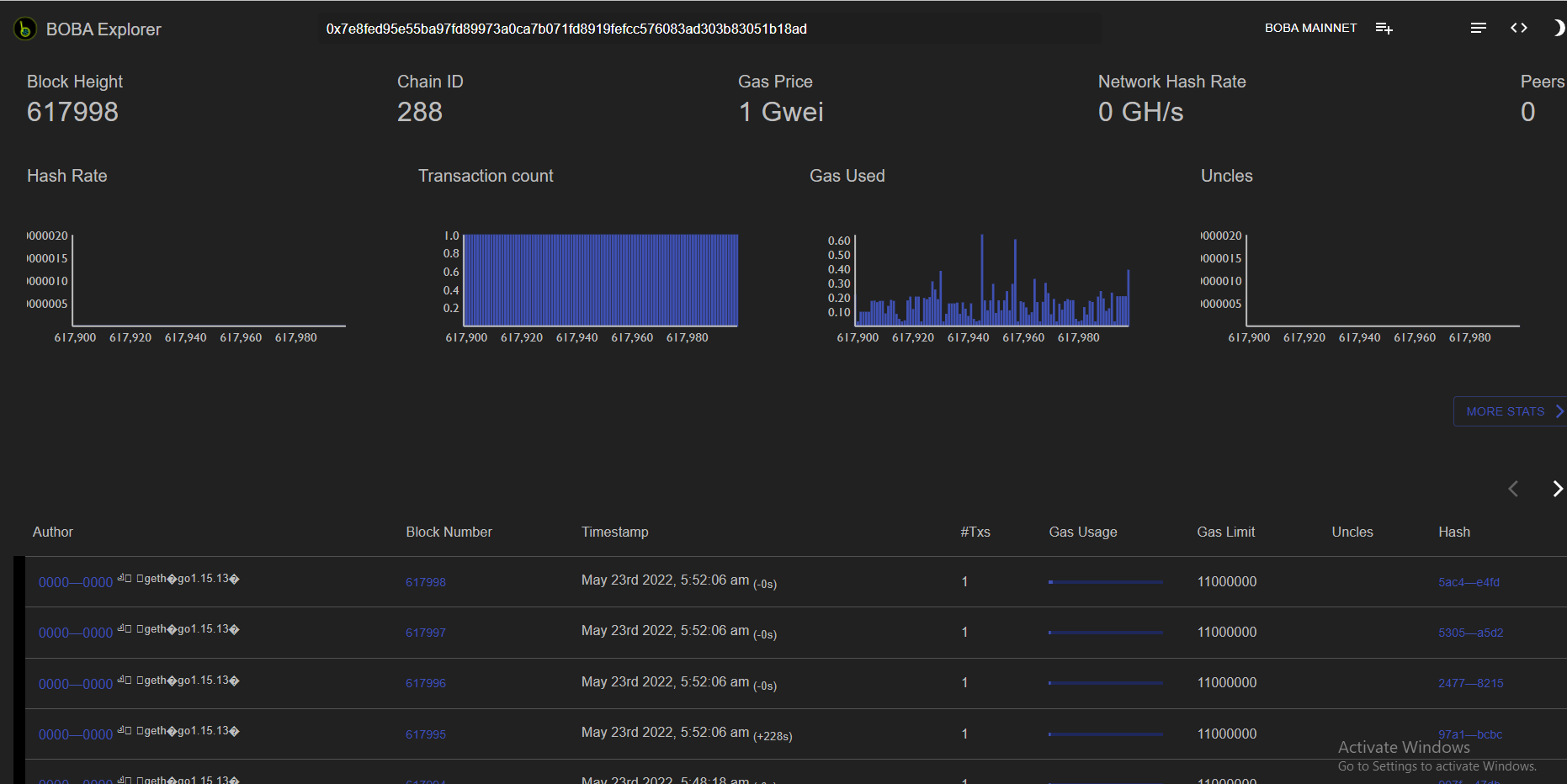Open block number 617998
This screenshot has height=784, width=1567.
[426, 582]
